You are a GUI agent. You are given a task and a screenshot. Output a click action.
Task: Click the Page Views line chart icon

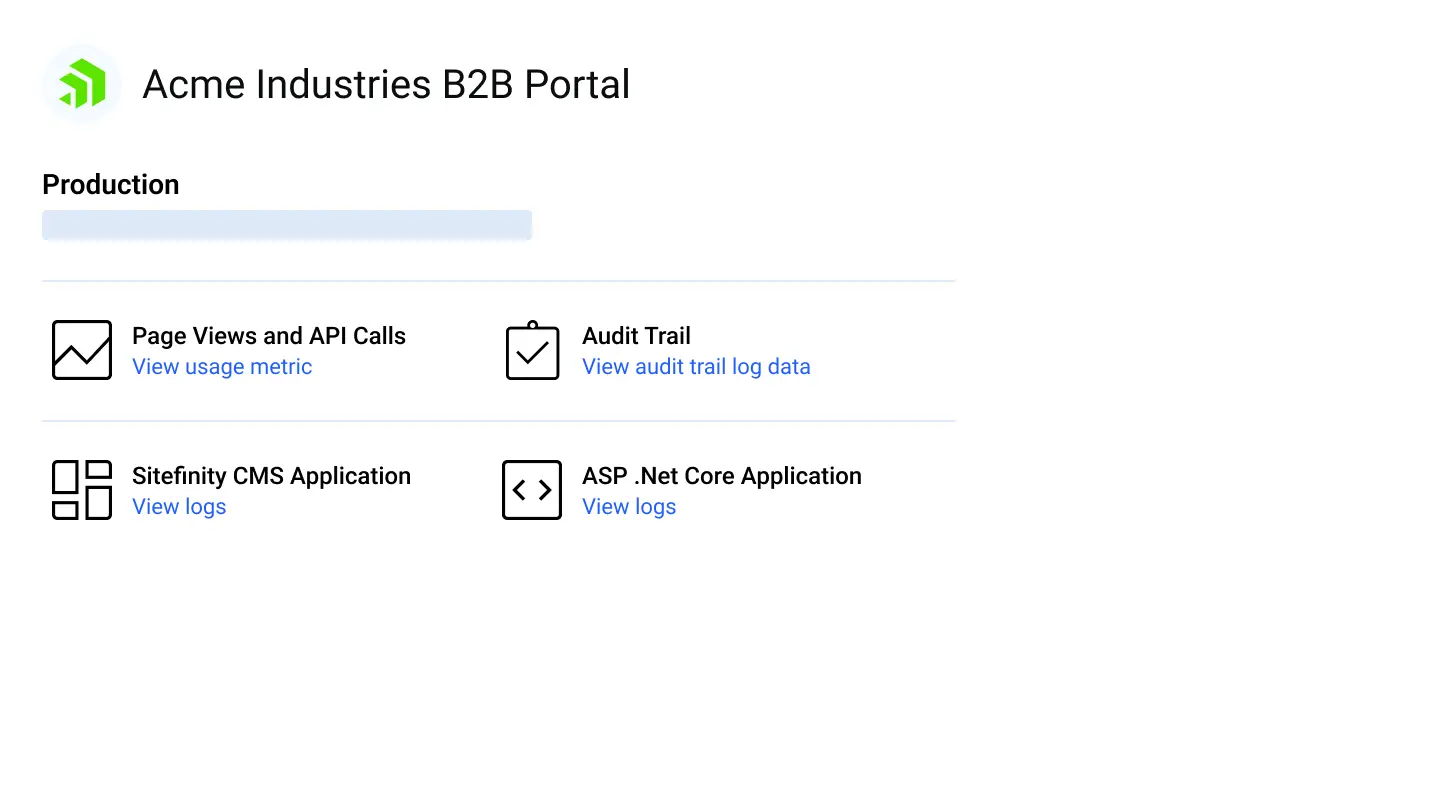tap(82, 350)
